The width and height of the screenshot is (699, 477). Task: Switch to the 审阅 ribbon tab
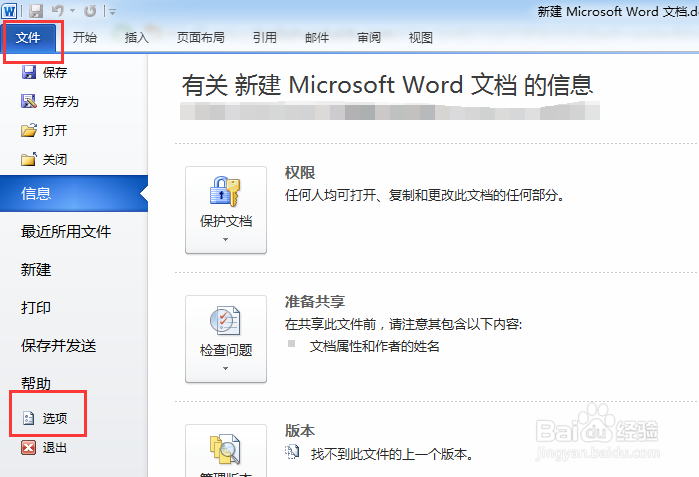click(369, 37)
